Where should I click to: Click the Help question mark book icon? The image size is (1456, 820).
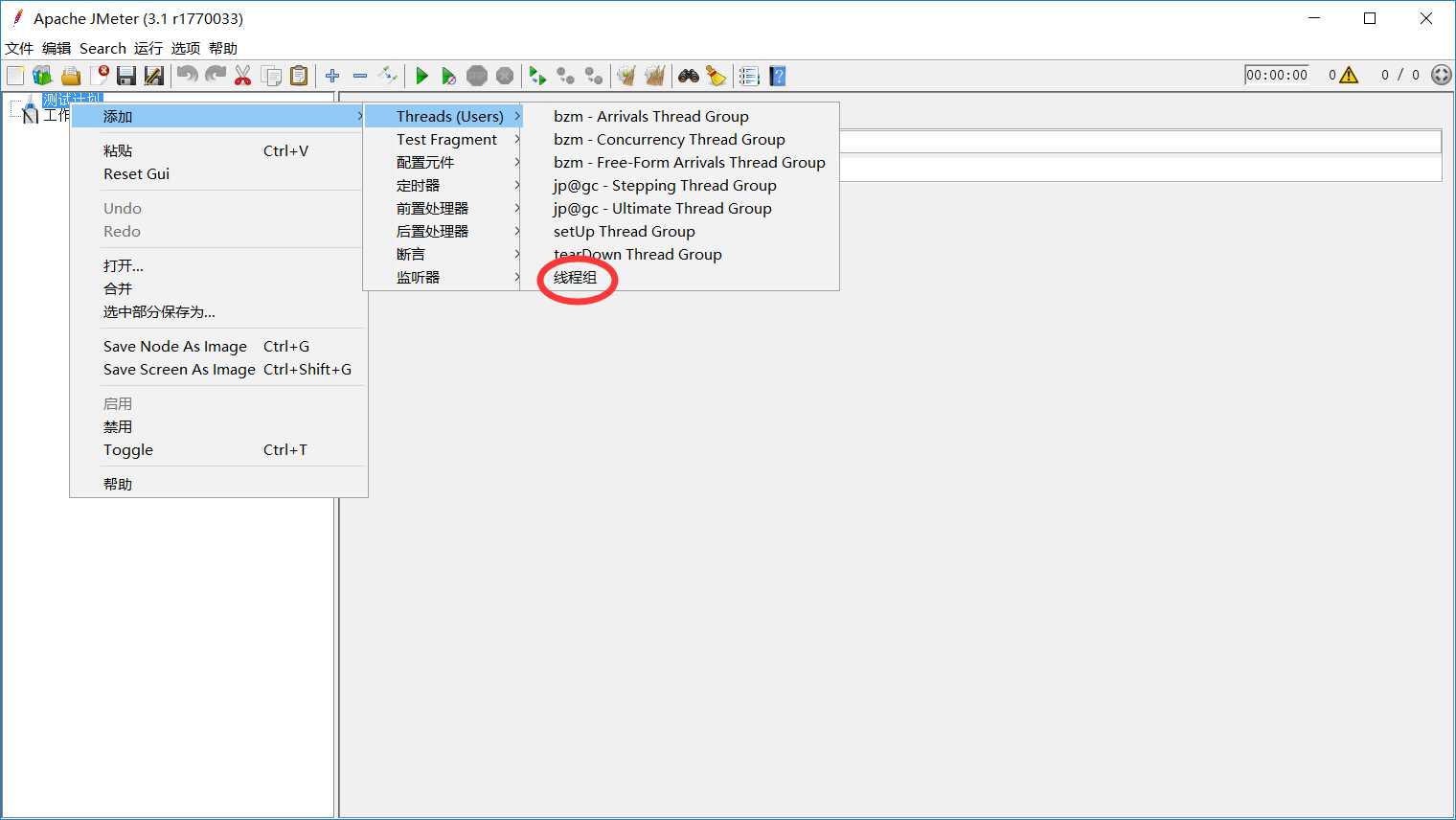[778, 76]
